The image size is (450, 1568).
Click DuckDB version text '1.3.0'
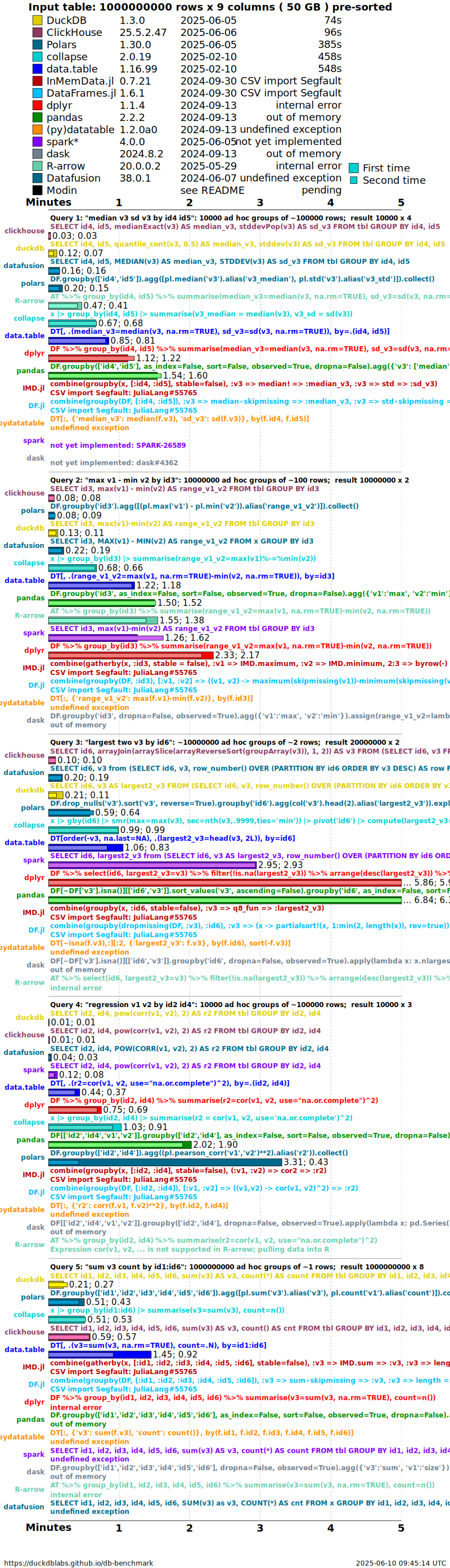[132, 20]
